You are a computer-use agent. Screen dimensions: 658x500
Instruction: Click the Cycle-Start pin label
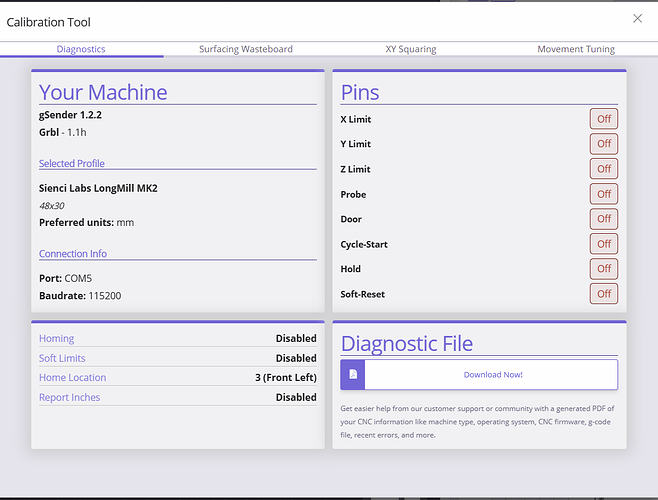click(364, 244)
